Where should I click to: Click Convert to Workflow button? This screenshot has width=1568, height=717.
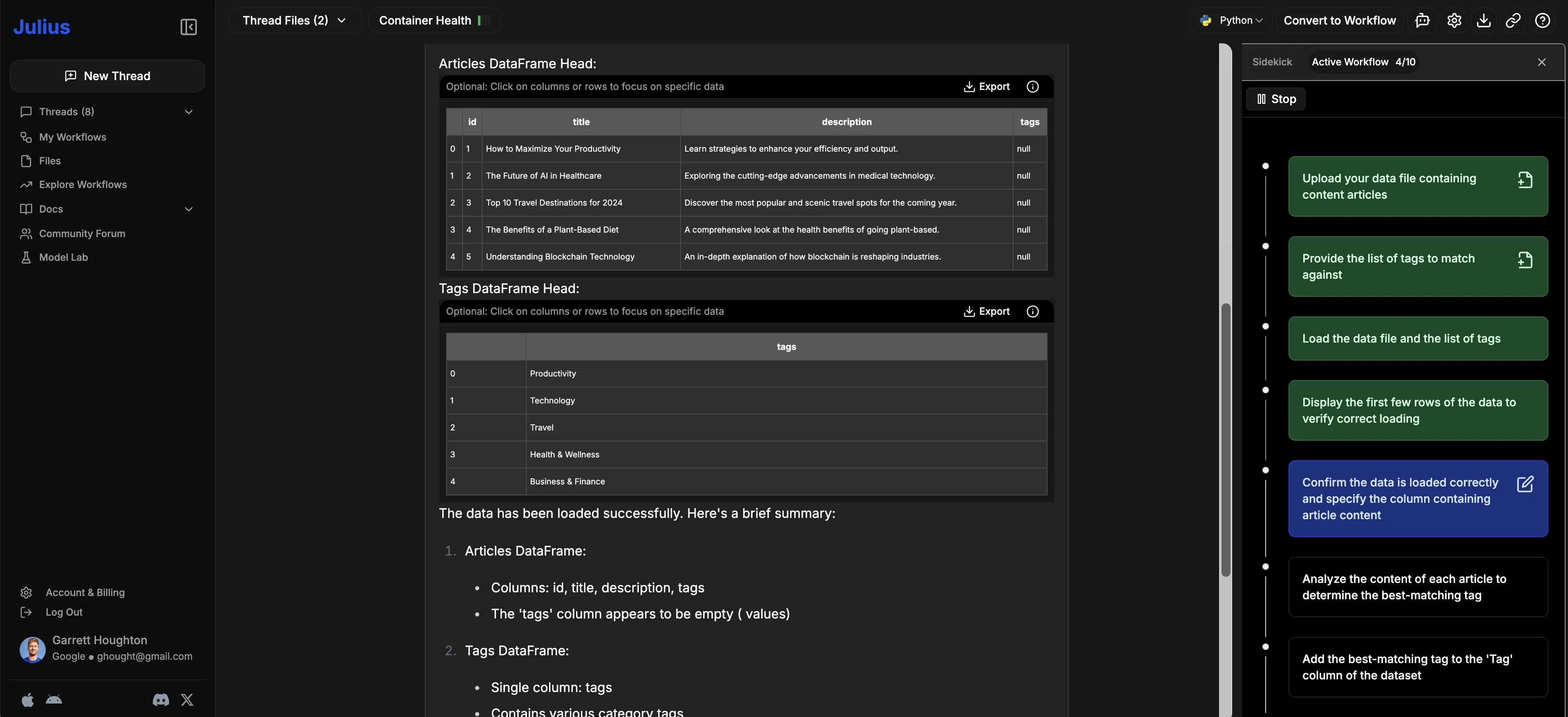[1339, 21]
